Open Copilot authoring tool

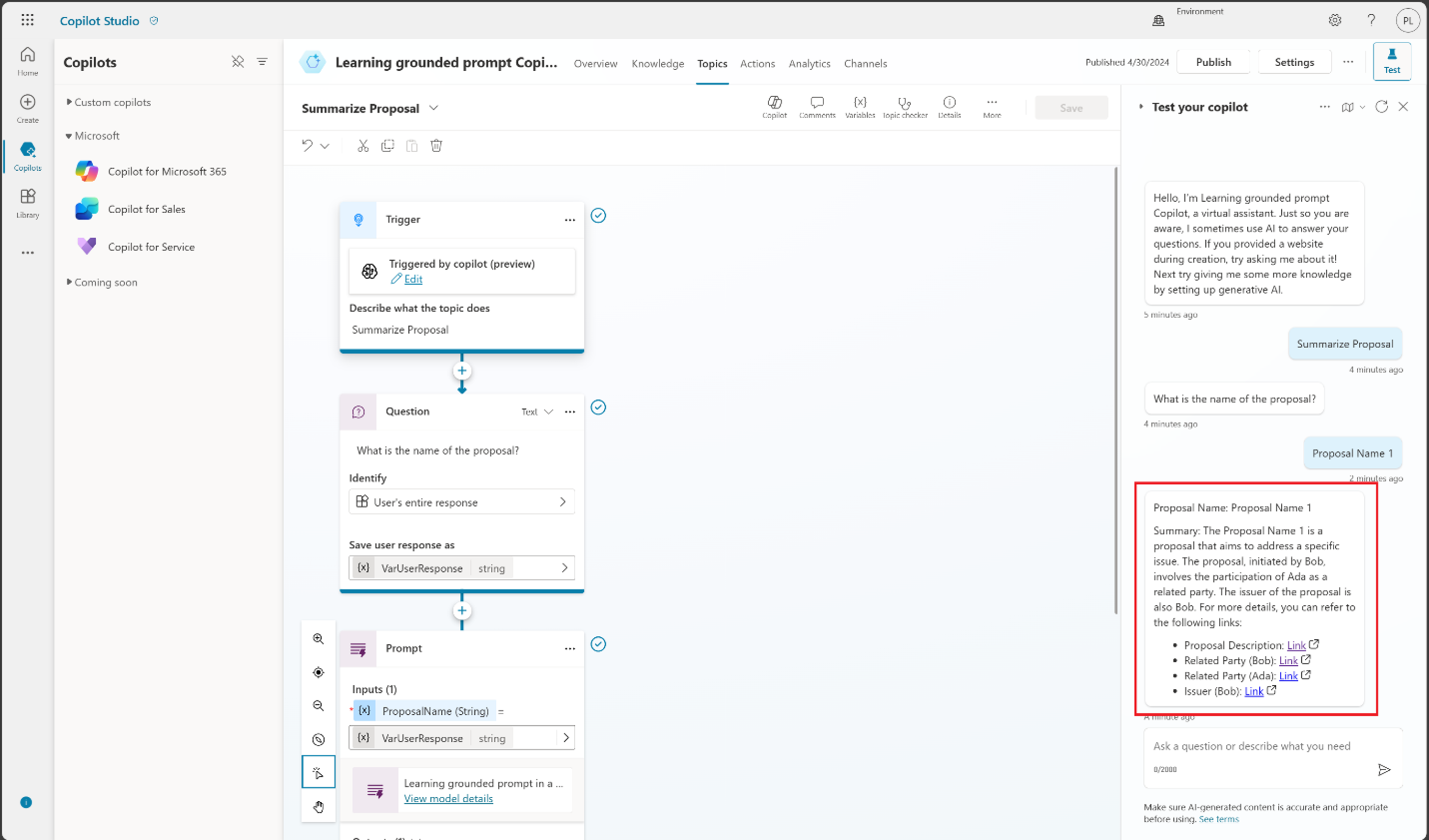tap(774, 106)
